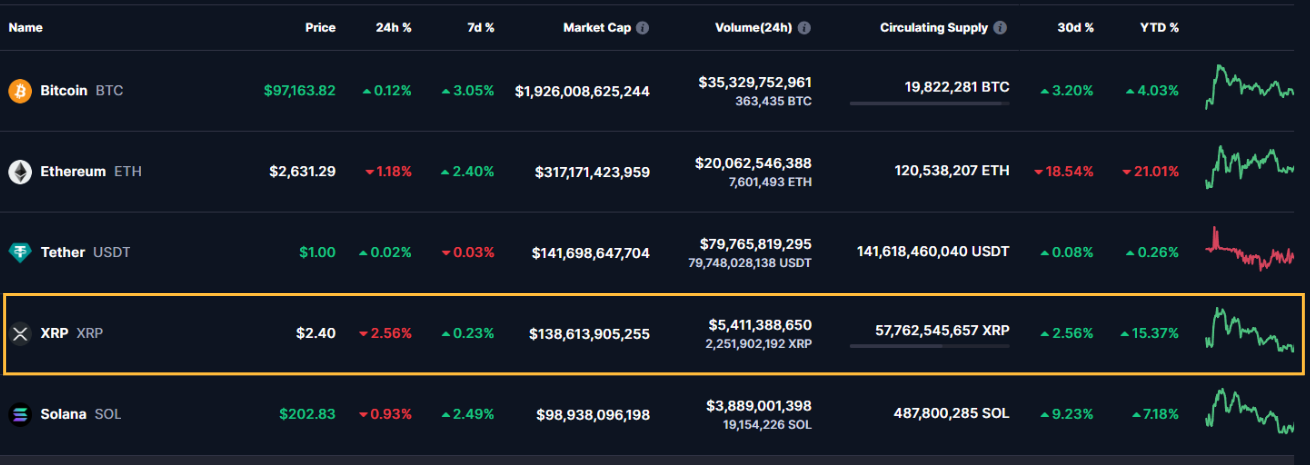Click Ethereum market cap $317,171,423,959
The width and height of the screenshot is (1310, 465).
(x=592, y=172)
